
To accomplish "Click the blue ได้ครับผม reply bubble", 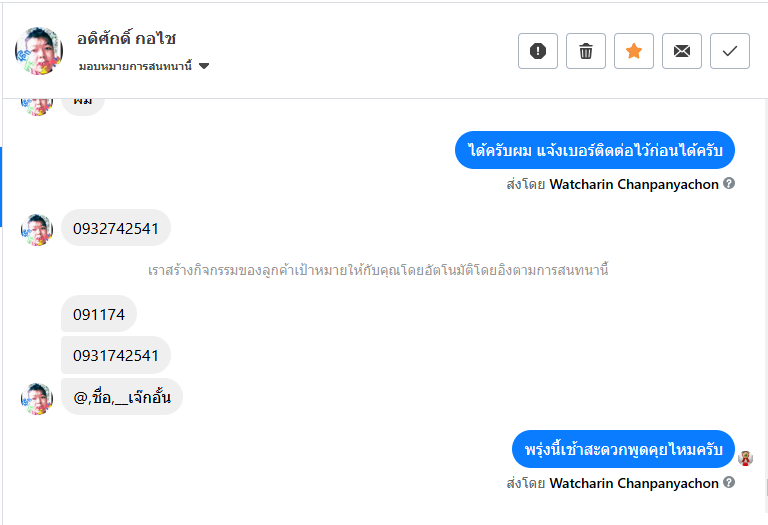I will (595, 150).
